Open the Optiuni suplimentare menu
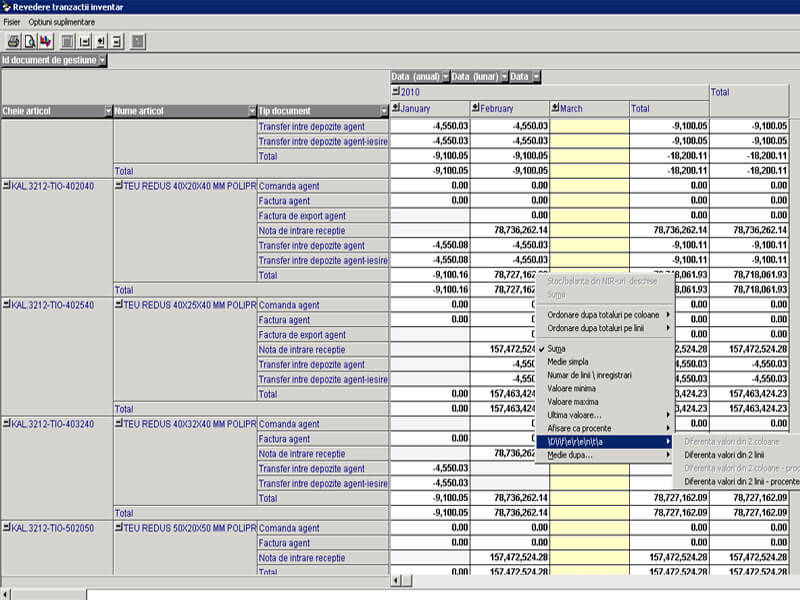 click(x=62, y=21)
